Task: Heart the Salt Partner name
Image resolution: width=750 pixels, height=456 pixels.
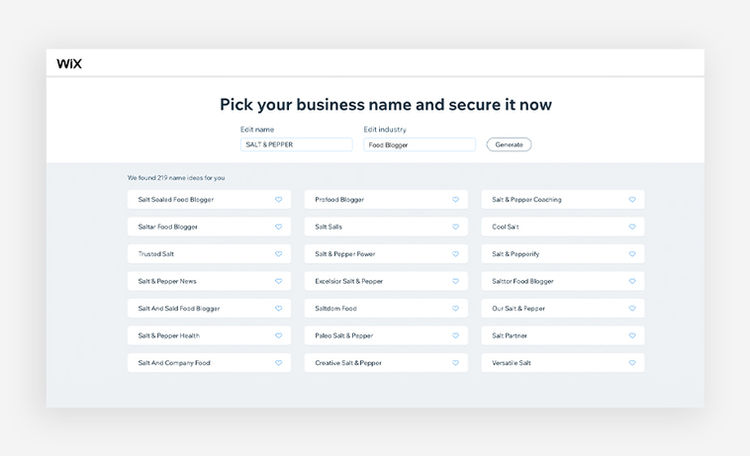Action: pos(632,336)
